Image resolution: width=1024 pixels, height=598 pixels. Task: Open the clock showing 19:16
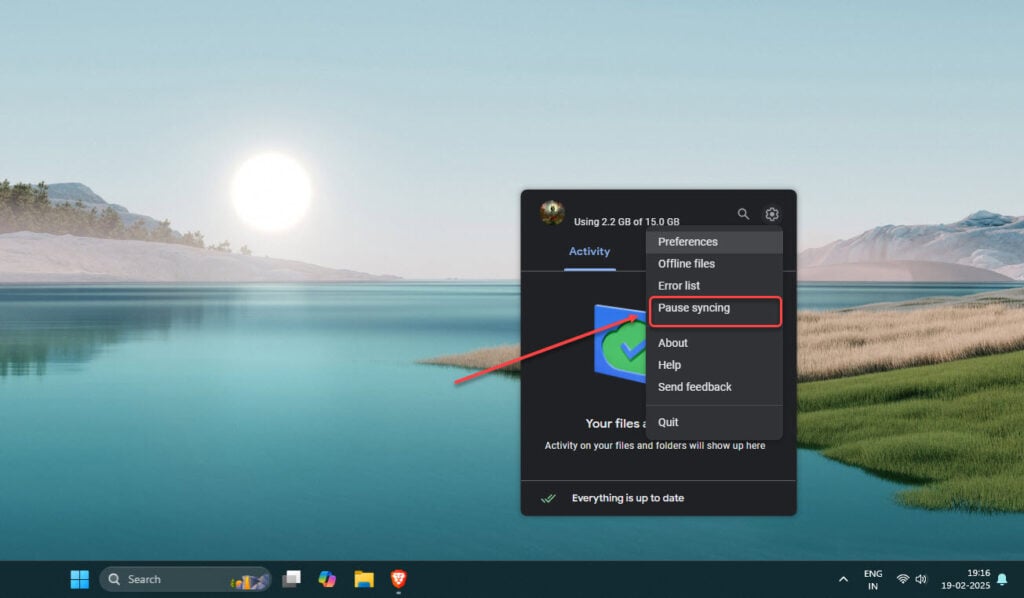coord(965,579)
